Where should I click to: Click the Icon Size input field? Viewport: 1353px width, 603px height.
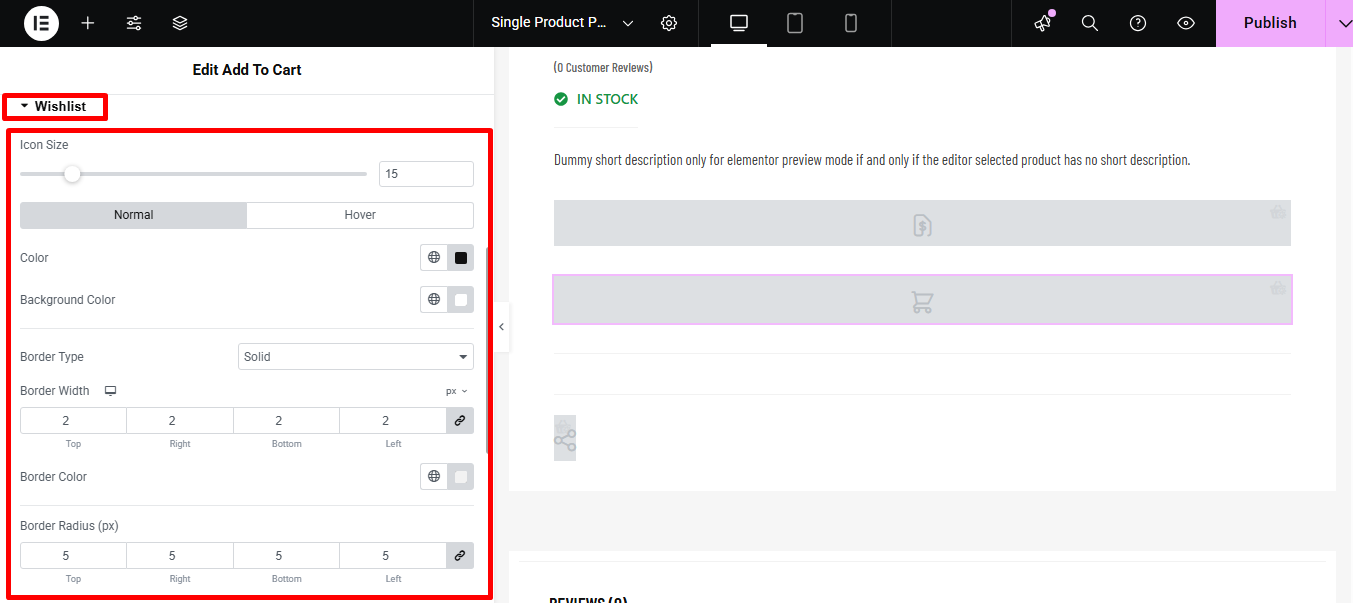click(x=426, y=174)
